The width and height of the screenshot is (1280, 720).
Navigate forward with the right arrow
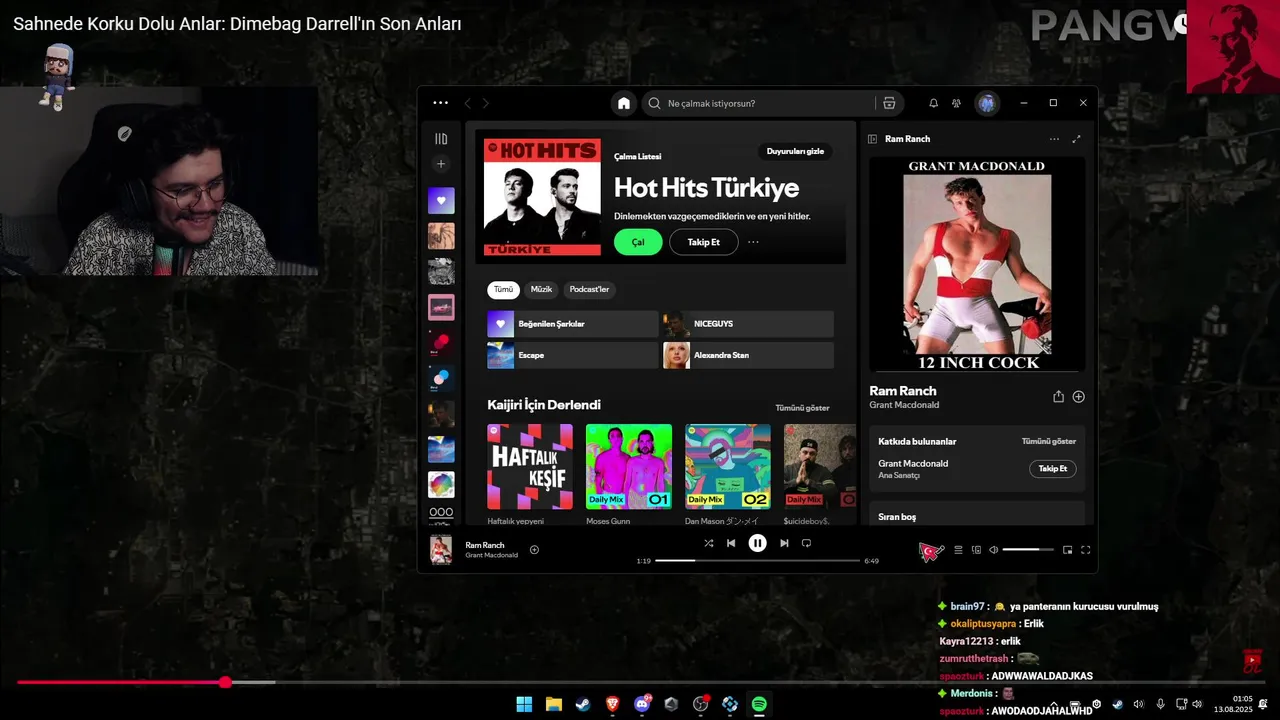click(x=486, y=103)
